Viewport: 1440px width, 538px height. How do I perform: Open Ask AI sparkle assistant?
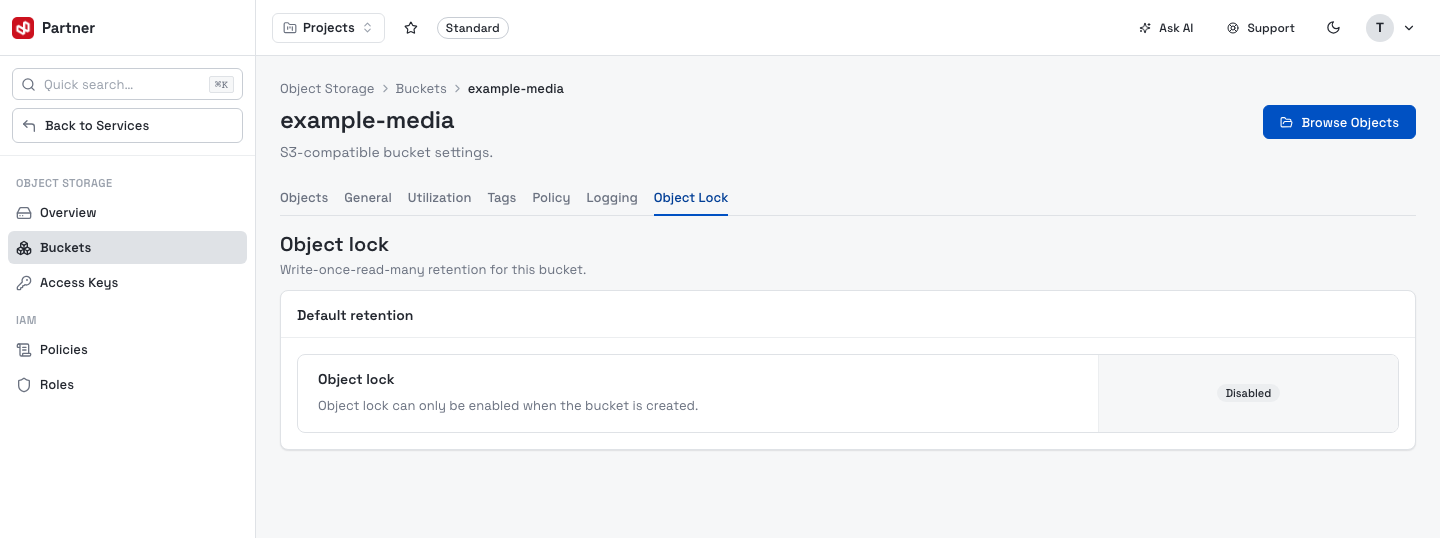1166,28
